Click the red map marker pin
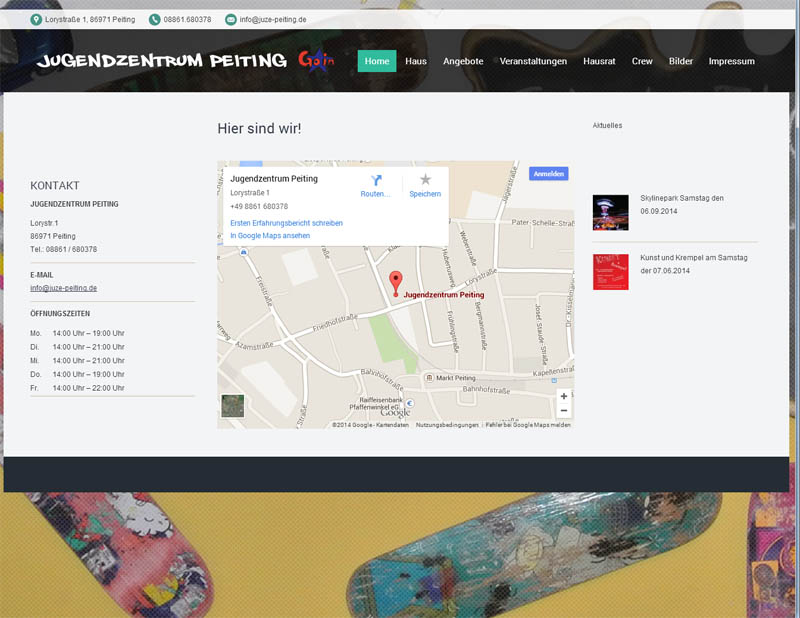This screenshot has height=618, width=800. point(395,284)
